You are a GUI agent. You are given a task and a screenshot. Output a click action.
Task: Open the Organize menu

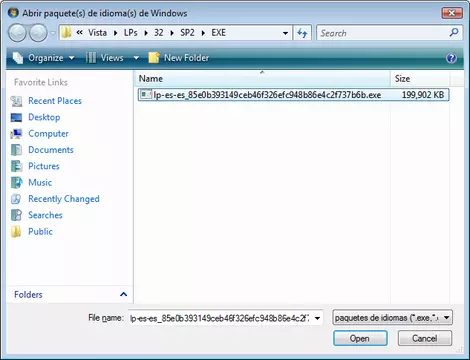(x=44, y=58)
